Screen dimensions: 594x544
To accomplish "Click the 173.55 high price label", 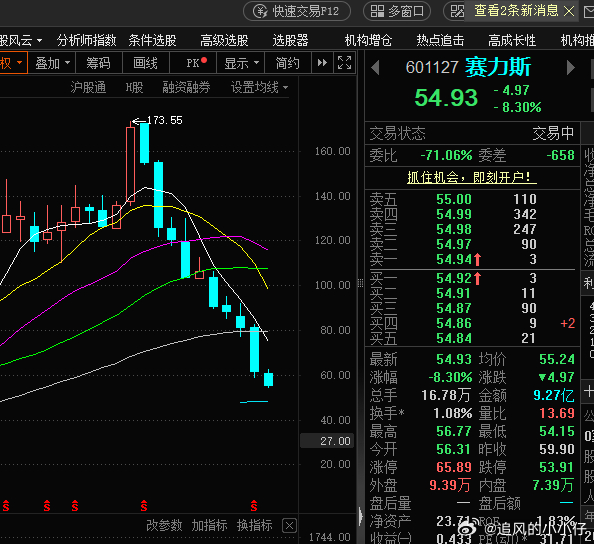I will (164, 120).
